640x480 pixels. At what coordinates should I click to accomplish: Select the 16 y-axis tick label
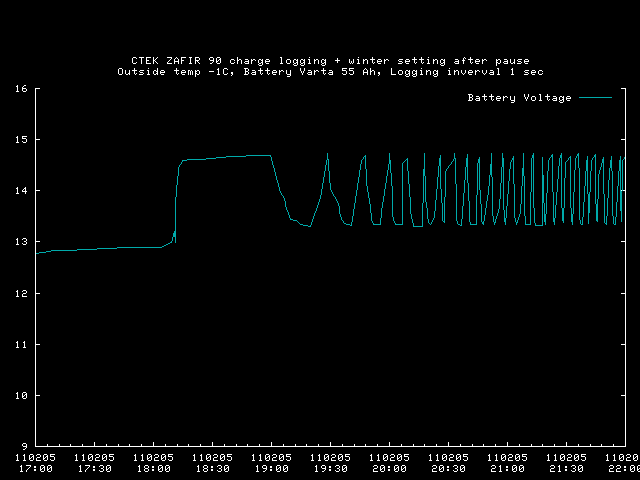tap(21, 88)
